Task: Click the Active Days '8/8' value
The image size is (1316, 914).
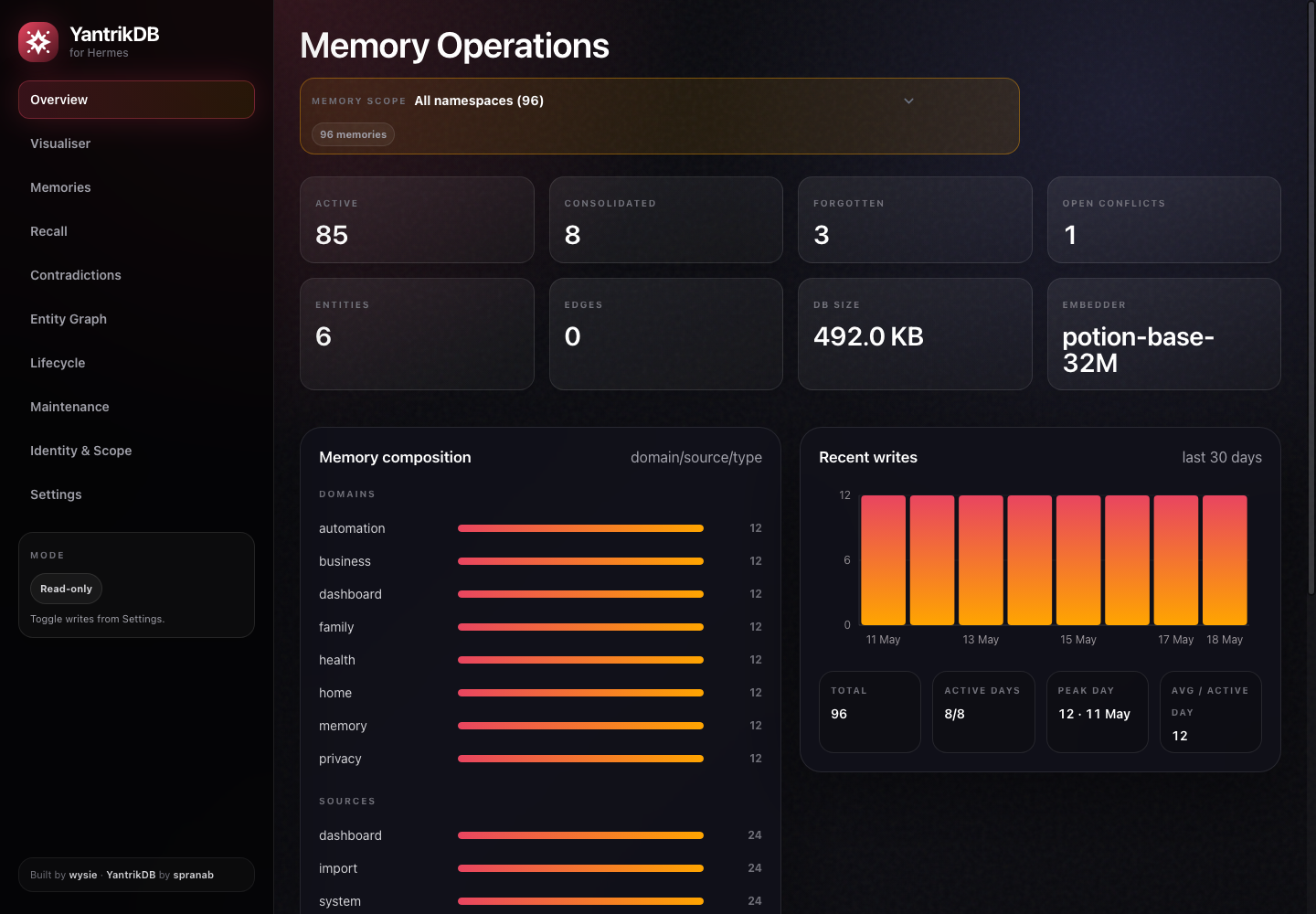Action: tap(954, 714)
